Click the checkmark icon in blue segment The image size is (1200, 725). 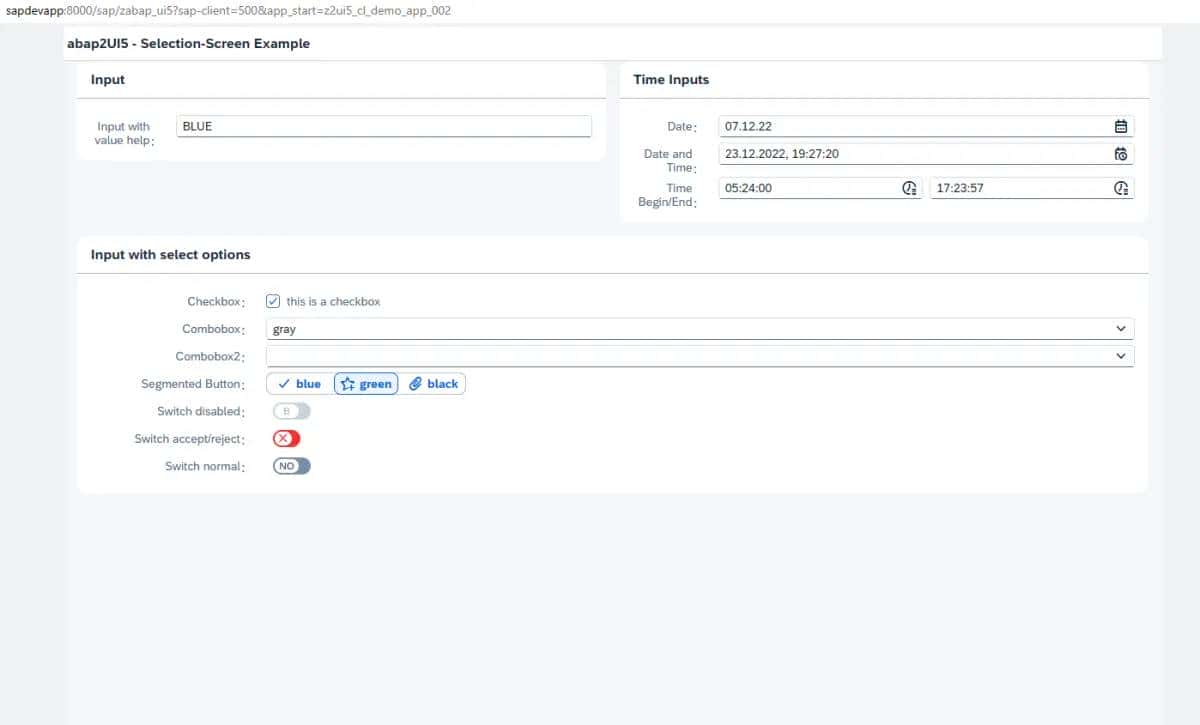pyautogui.click(x=283, y=383)
